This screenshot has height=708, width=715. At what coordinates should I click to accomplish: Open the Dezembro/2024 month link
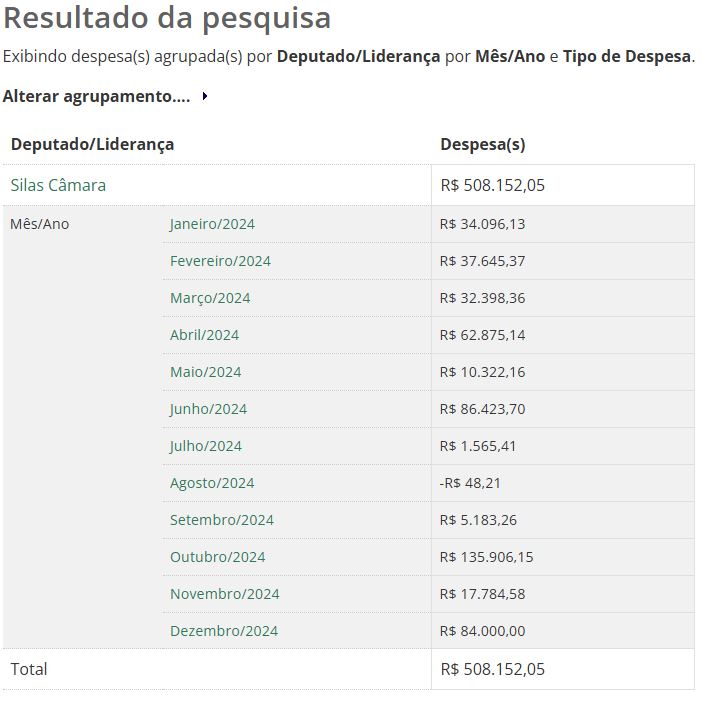pos(224,631)
